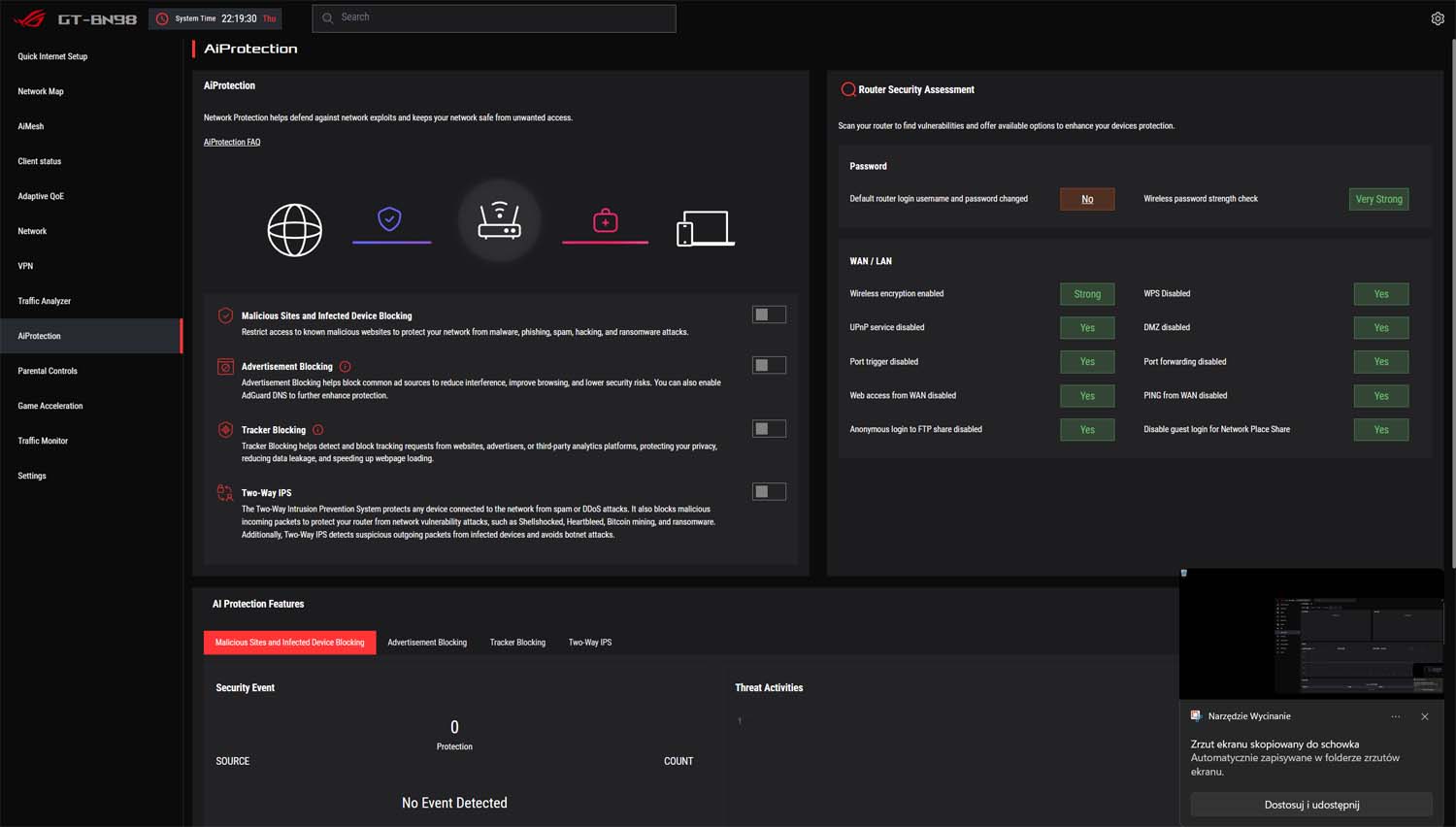Open Traffic Monitor page
The width and height of the screenshot is (1456, 827).
91,441
